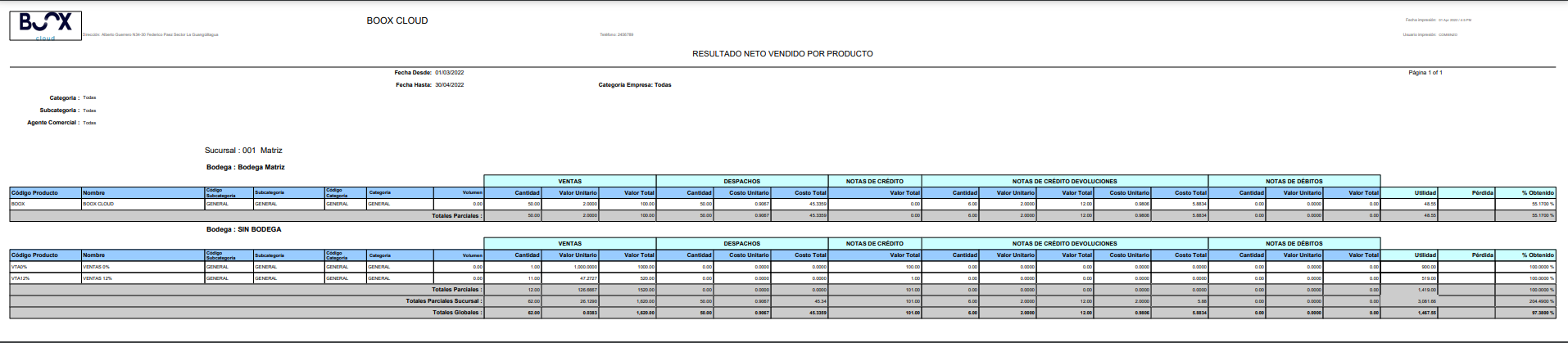Click VENTAS group header in Bodega Matriz table

pyautogui.click(x=570, y=181)
